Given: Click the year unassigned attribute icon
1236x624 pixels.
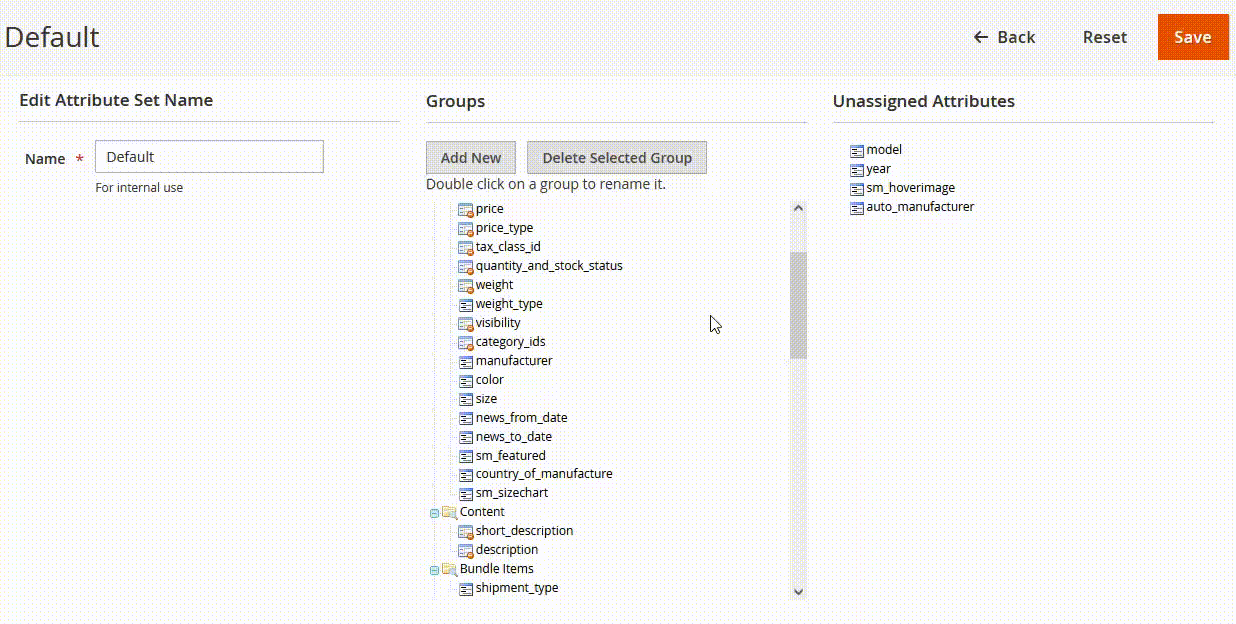Looking at the screenshot, I should pyautogui.click(x=857, y=170).
